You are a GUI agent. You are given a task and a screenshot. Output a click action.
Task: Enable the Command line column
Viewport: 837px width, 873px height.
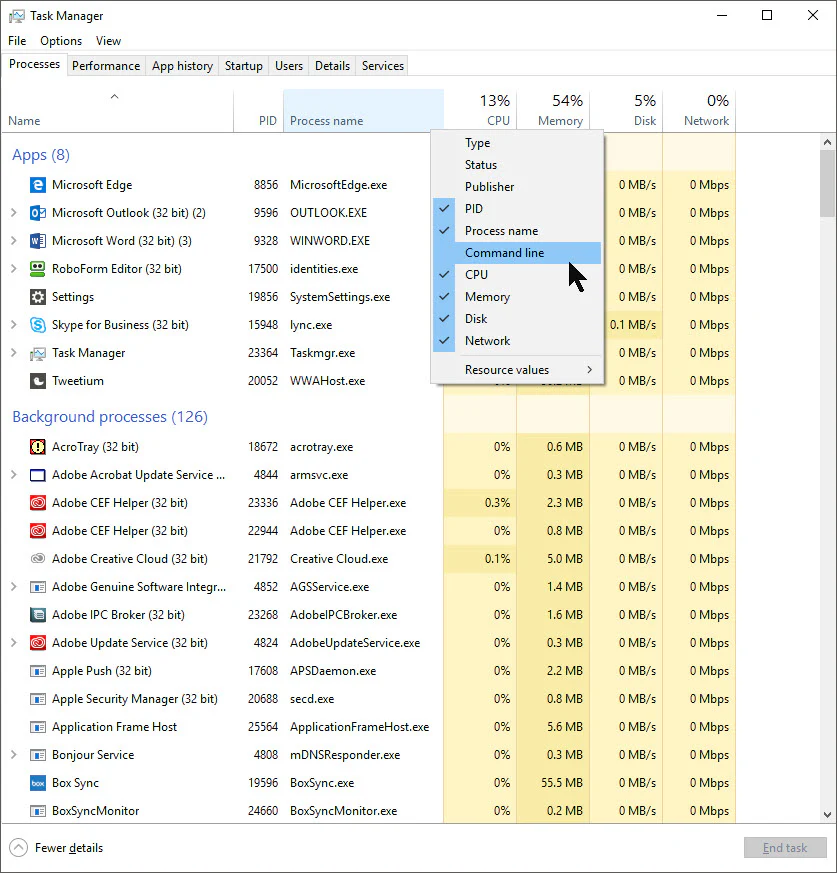pyautogui.click(x=517, y=253)
